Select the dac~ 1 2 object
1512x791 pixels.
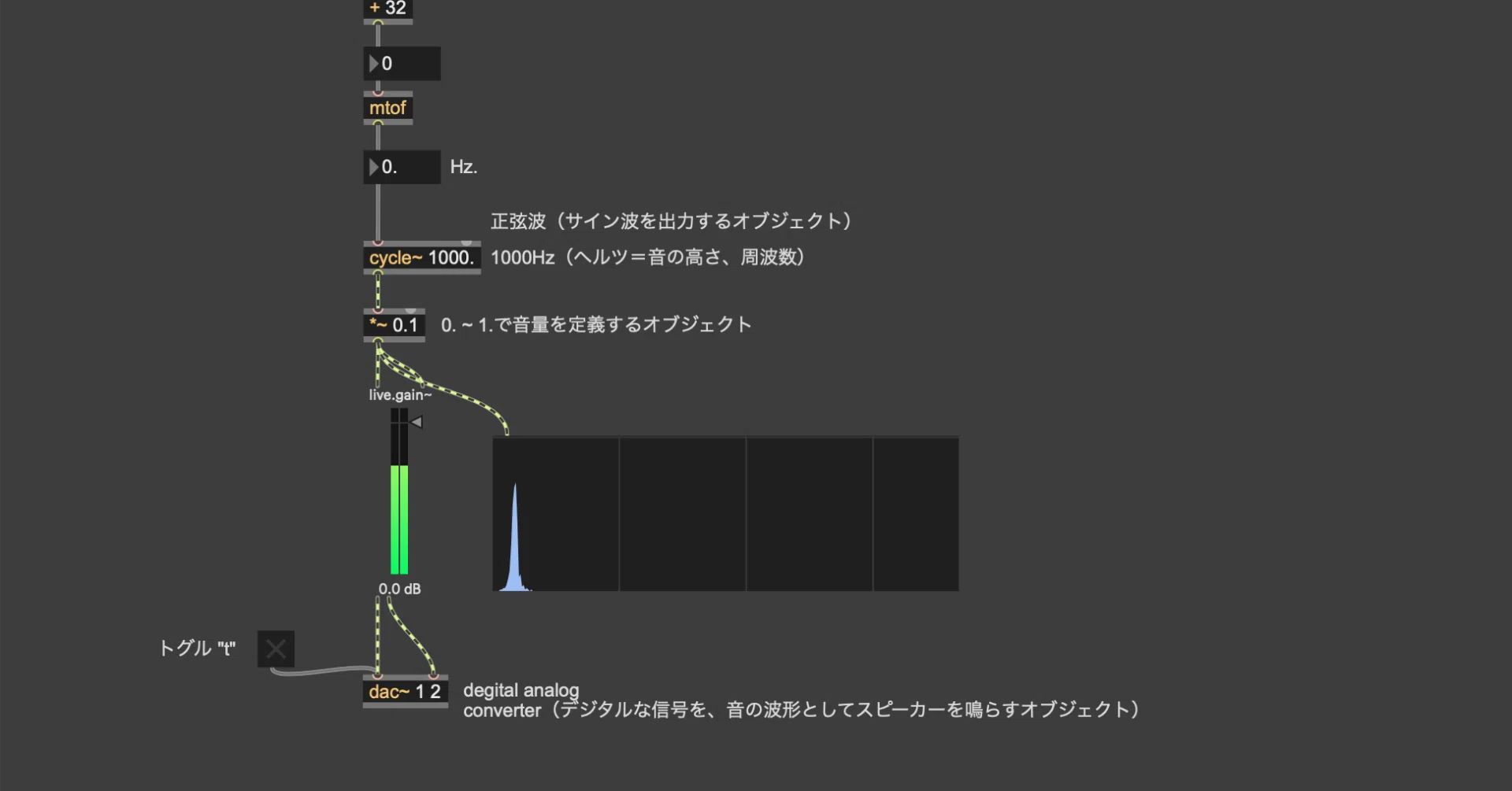[405, 692]
